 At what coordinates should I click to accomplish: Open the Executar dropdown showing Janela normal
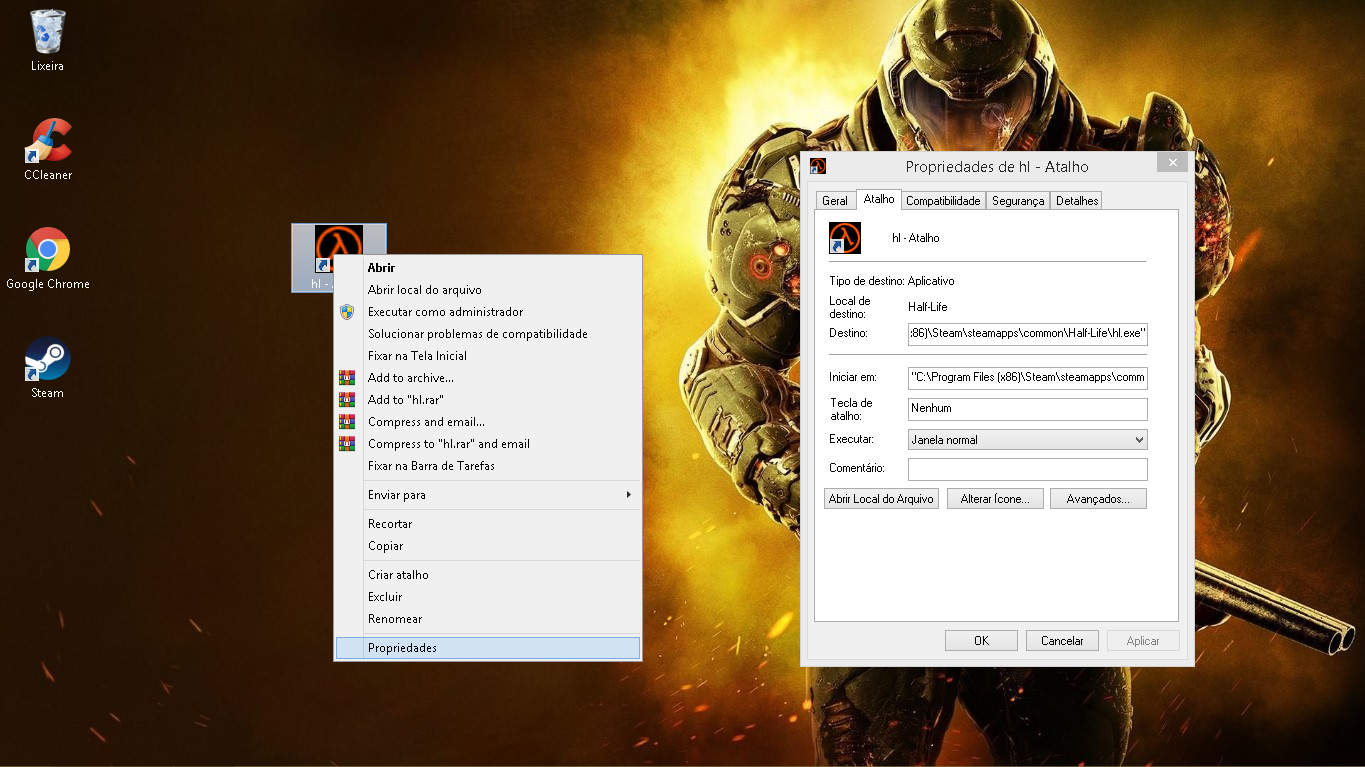tap(1027, 440)
